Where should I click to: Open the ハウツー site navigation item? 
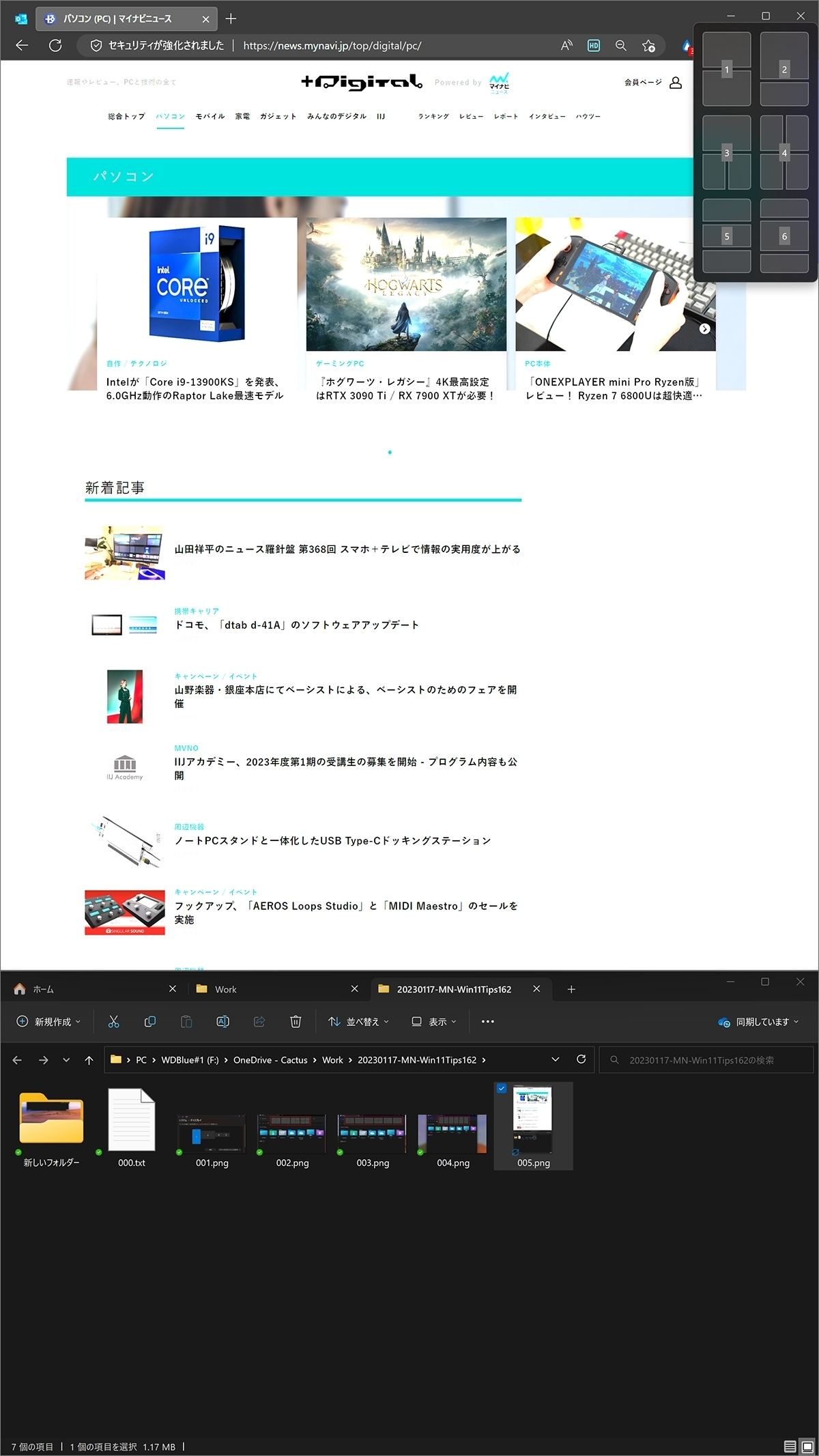pos(588,117)
